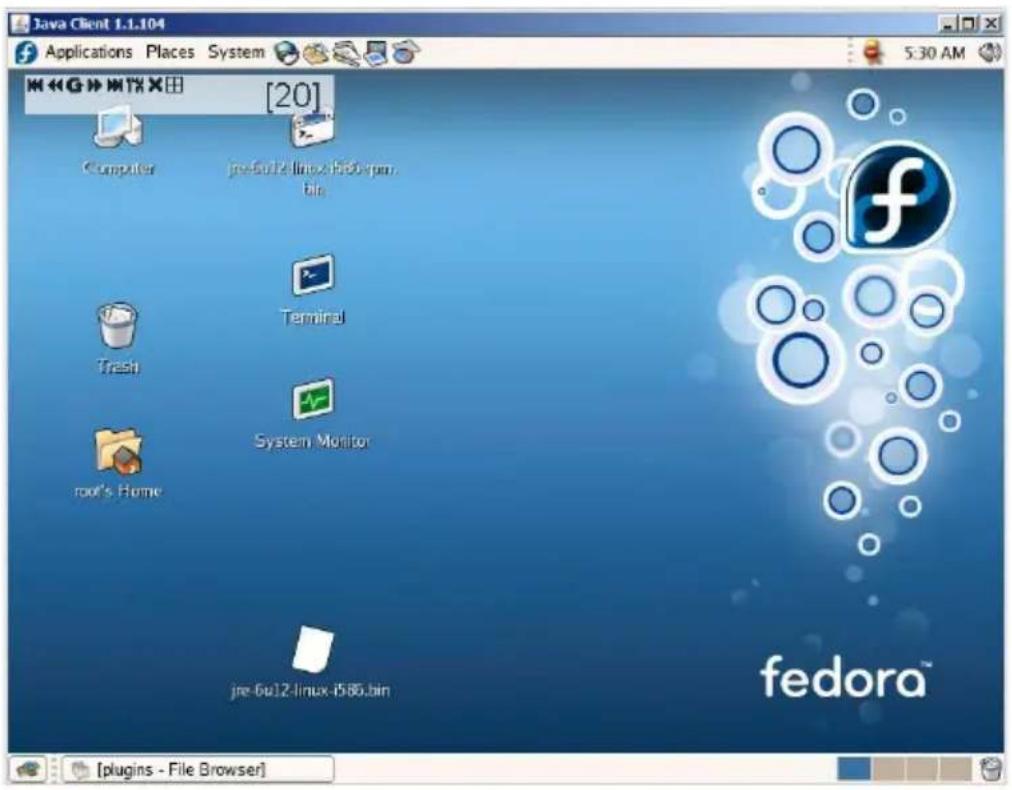Screen dimensions: 1012x790
Task: Jump to first step in playback overlay
Action: point(35,85)
